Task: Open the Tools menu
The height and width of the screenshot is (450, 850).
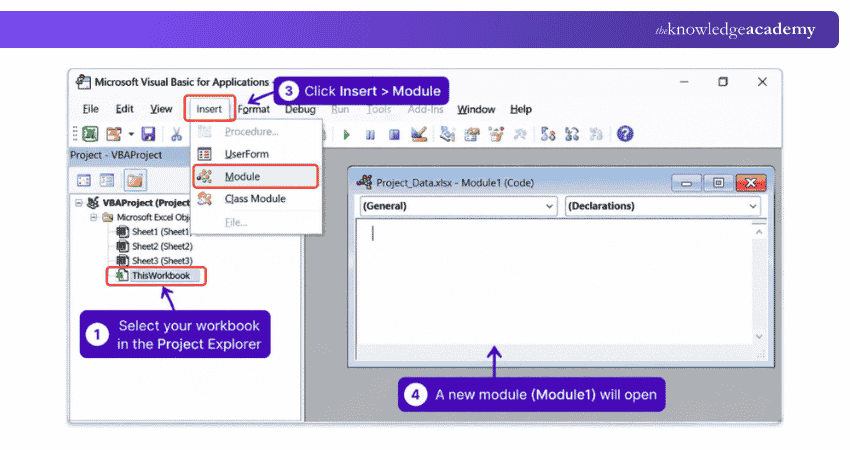Action: click(379, 109)
